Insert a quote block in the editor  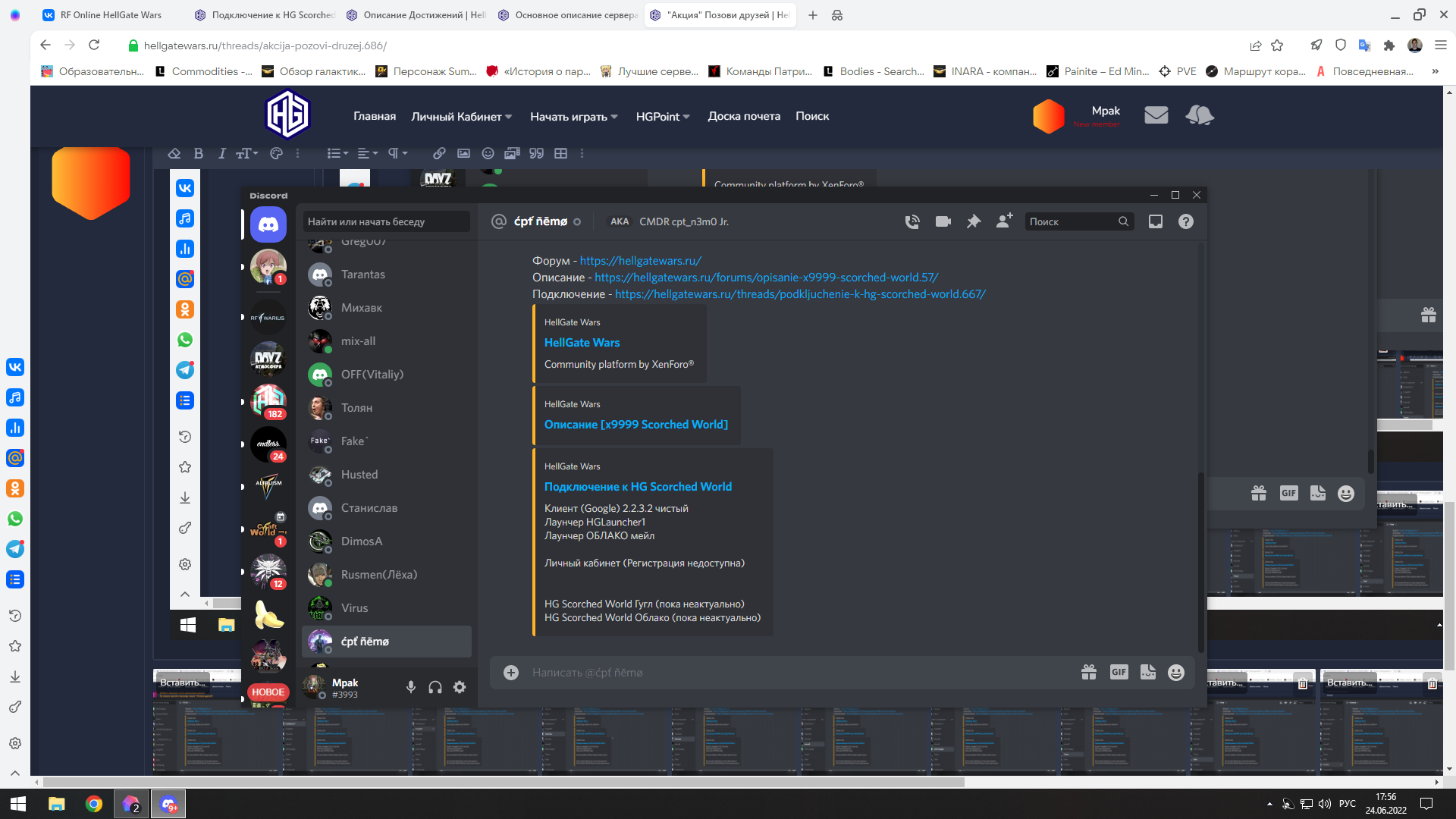point(536,153)
